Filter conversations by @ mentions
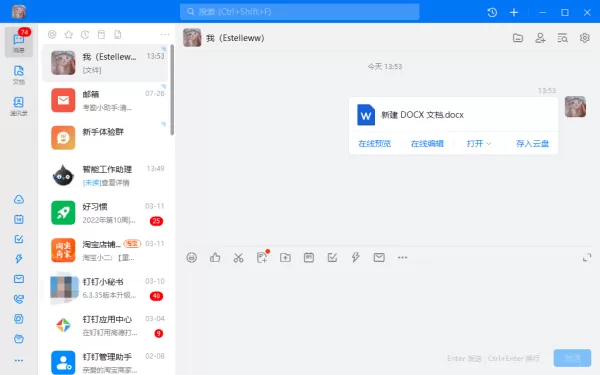Viewport: 600px width, 375px height. [x=52, y=35]
